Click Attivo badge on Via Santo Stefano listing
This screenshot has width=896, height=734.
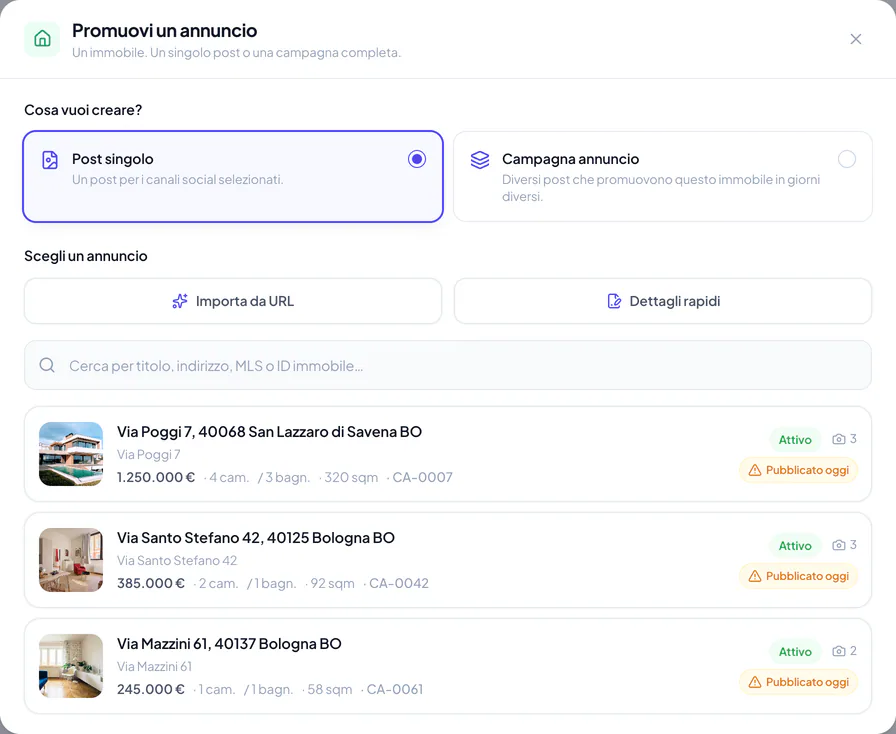(x=795, y=545)
